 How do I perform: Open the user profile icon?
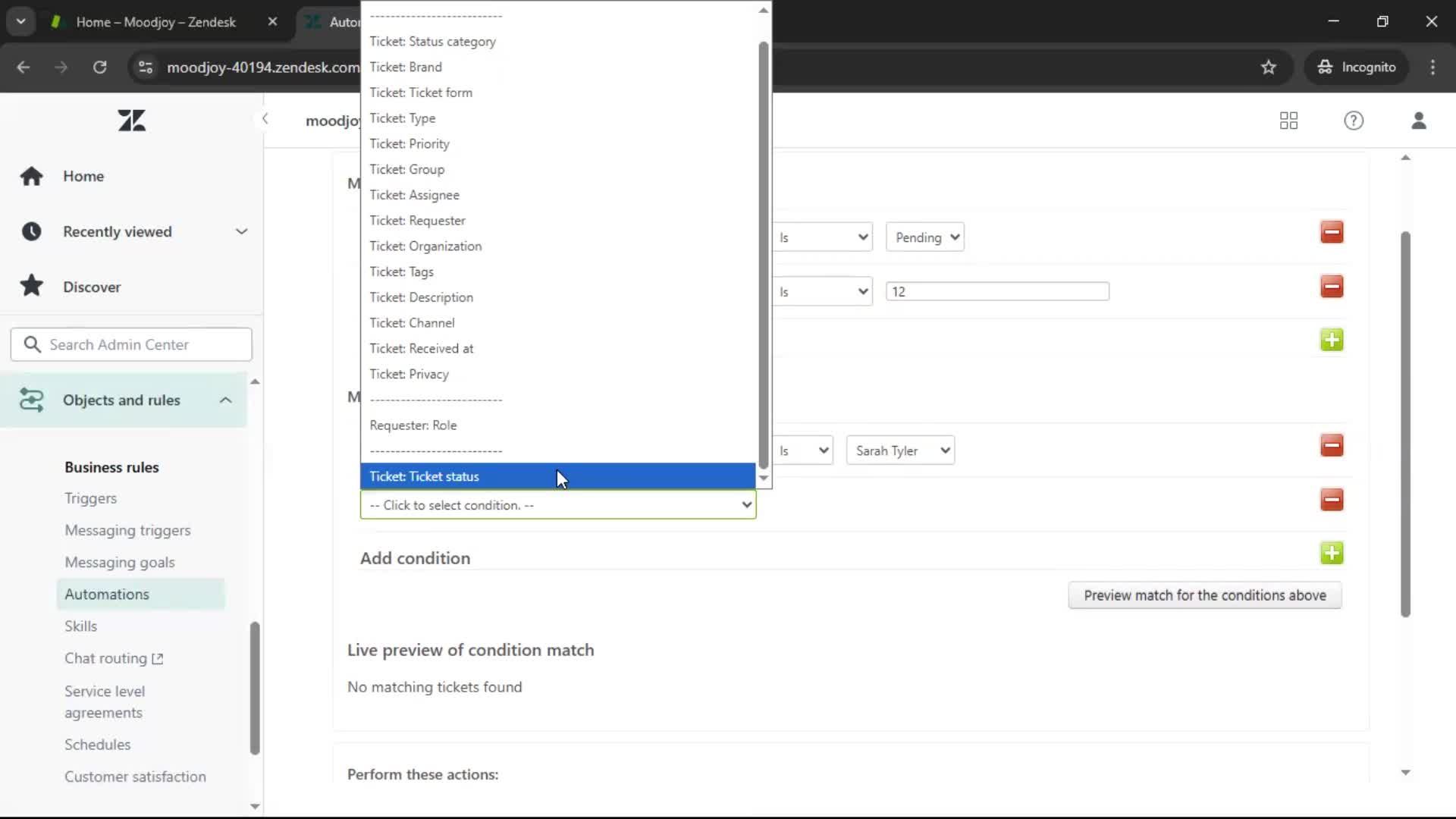tap(1419, 121)
